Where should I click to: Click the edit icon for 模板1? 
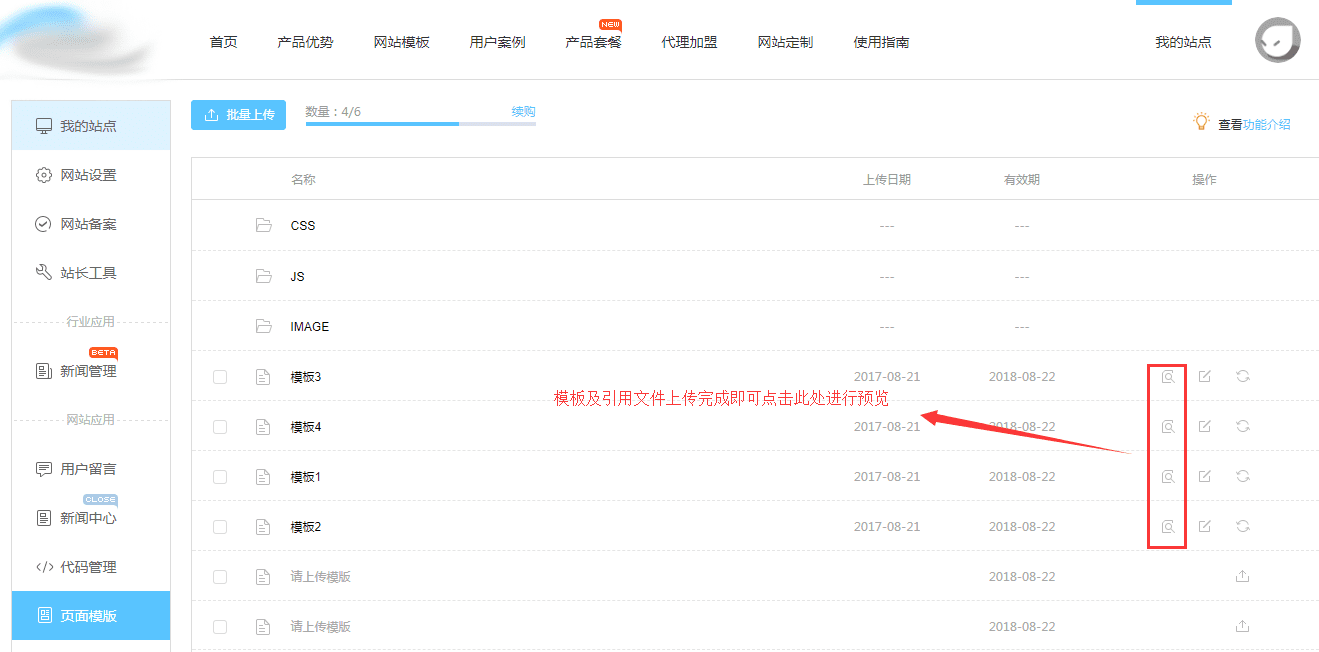(1205, 476)
